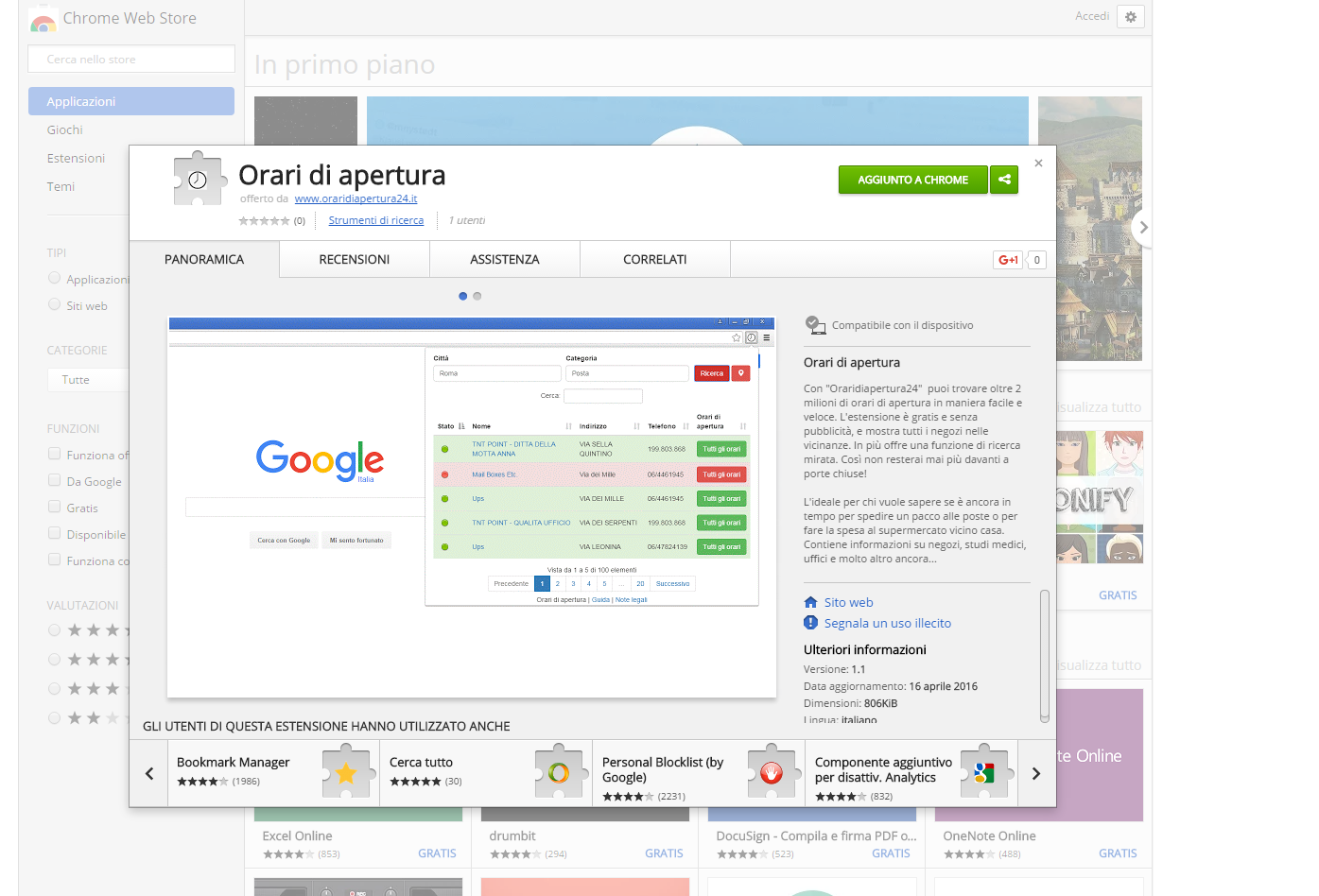The width and height of the screenshot is (1319, 896).
Task: Show the second screenshot dot
Action: [477, 296]
